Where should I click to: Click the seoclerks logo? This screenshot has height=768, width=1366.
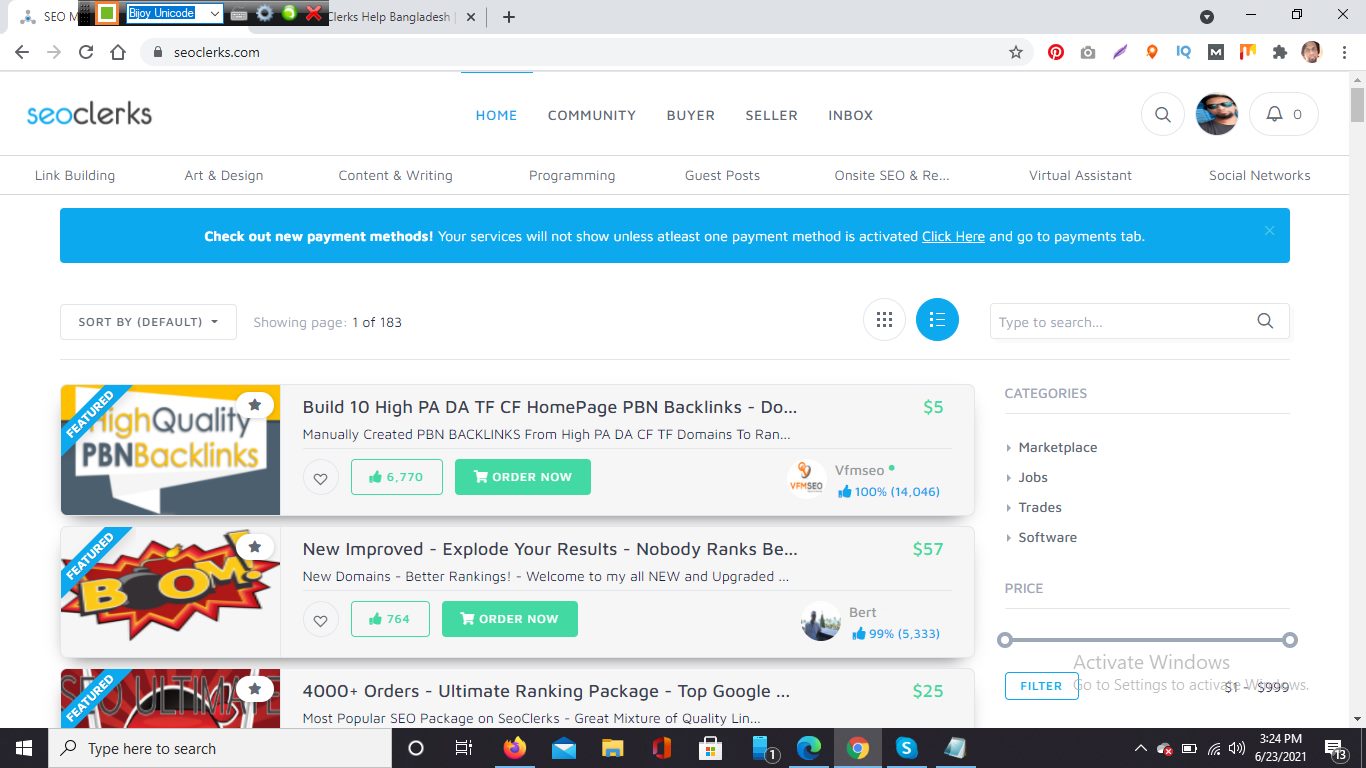pyautogui.click(x=88, y=113)
